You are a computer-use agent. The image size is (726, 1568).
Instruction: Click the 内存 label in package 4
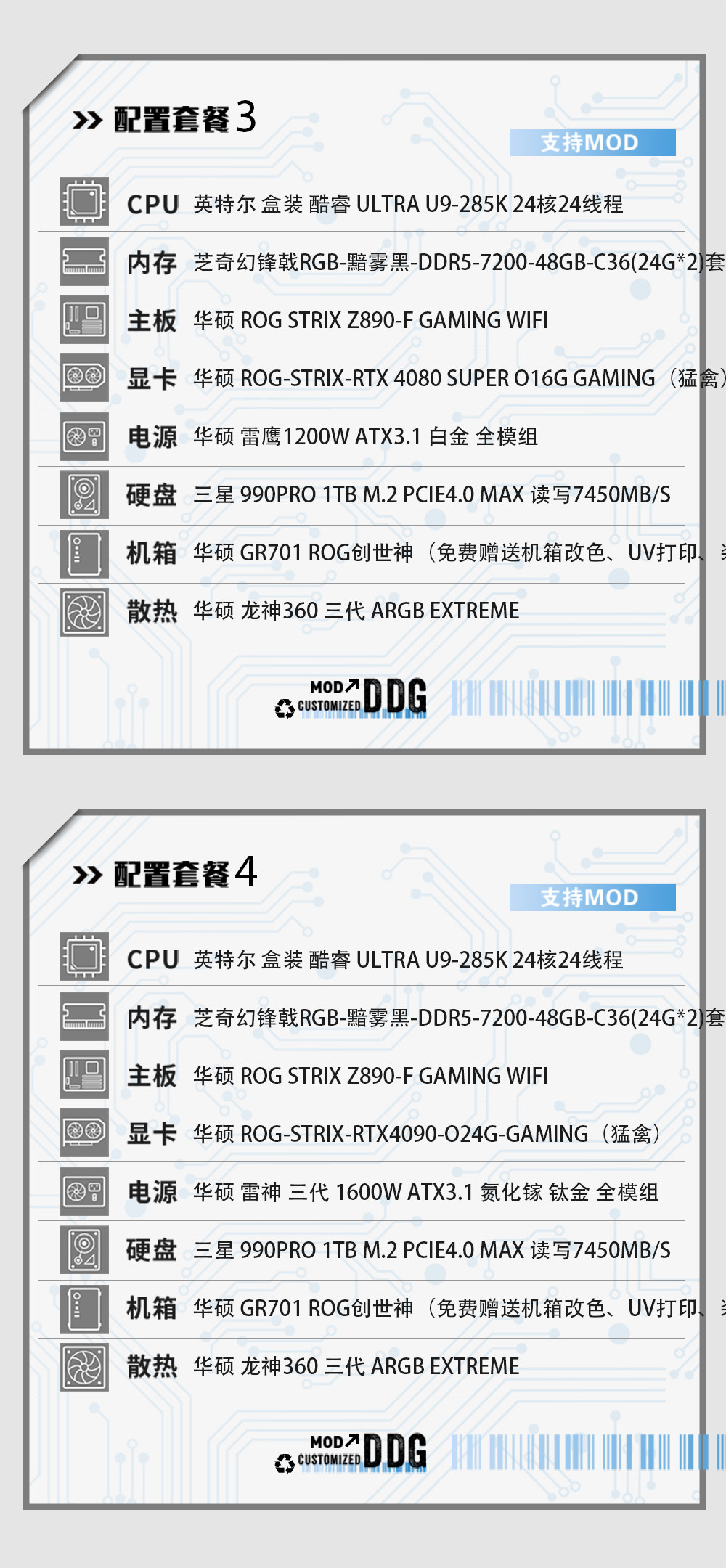pyautogui.click(x=152, y=1018)
